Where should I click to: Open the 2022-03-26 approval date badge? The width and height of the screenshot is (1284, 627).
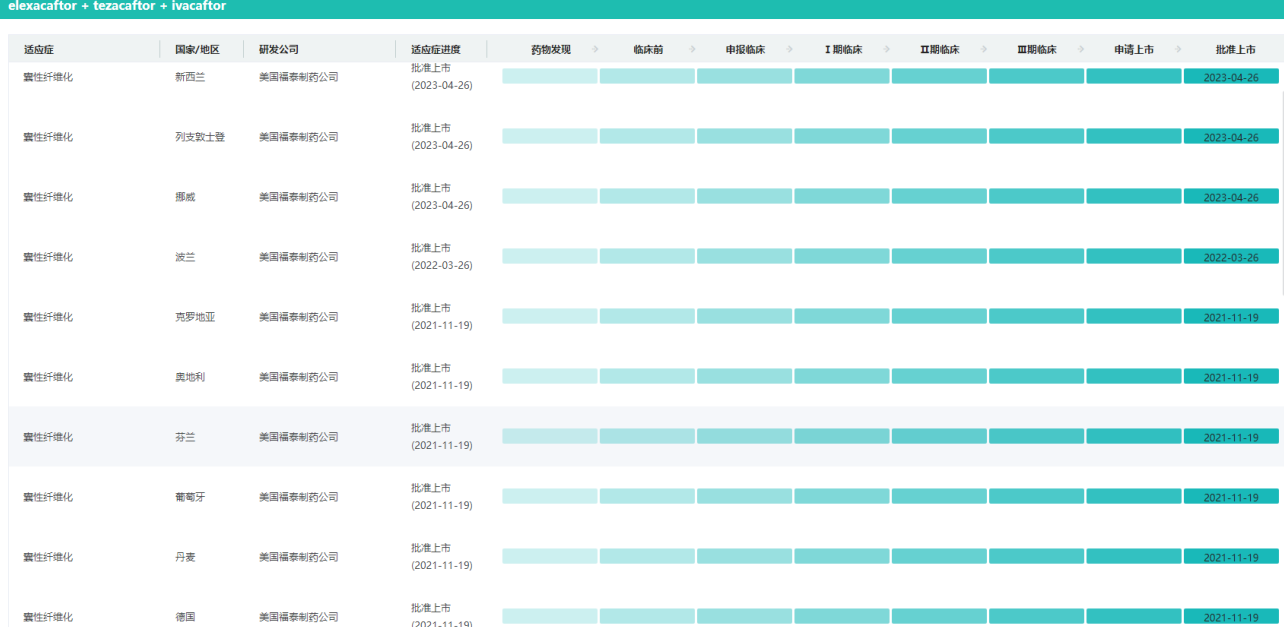1231,257
